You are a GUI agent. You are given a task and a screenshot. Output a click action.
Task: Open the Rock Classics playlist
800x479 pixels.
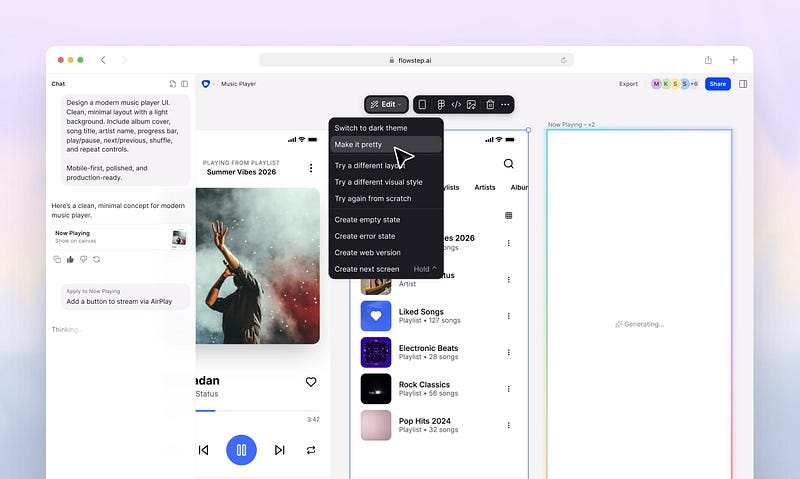pyautogui.click(x=437, y=389)
